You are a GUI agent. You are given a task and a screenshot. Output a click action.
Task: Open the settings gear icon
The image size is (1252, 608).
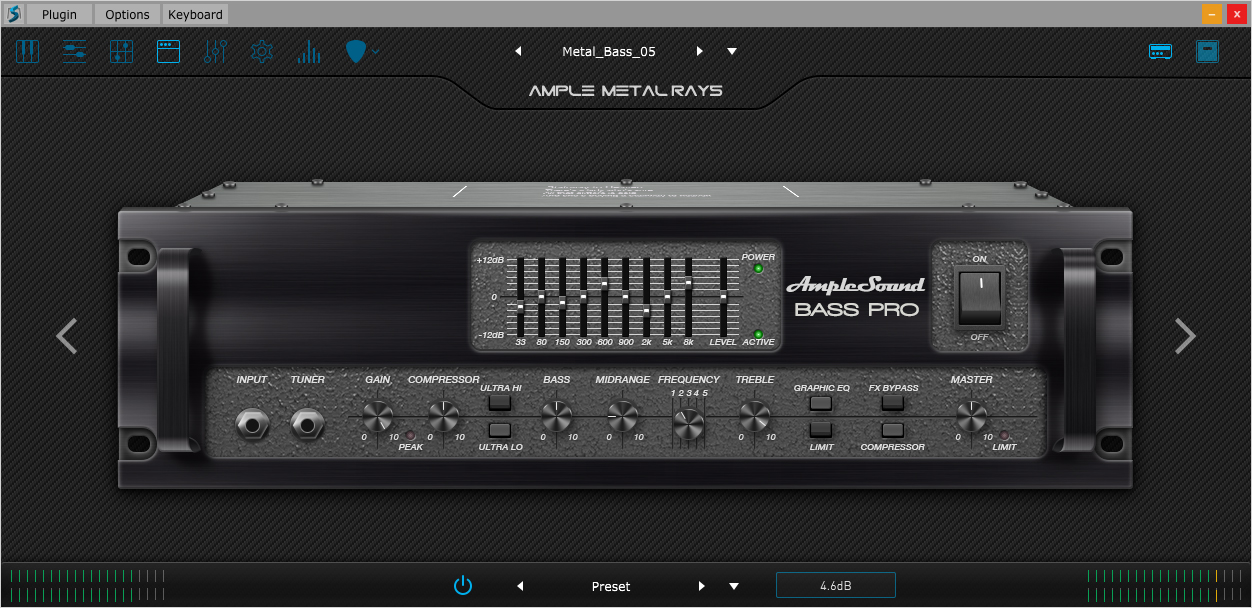coord(262,51)
